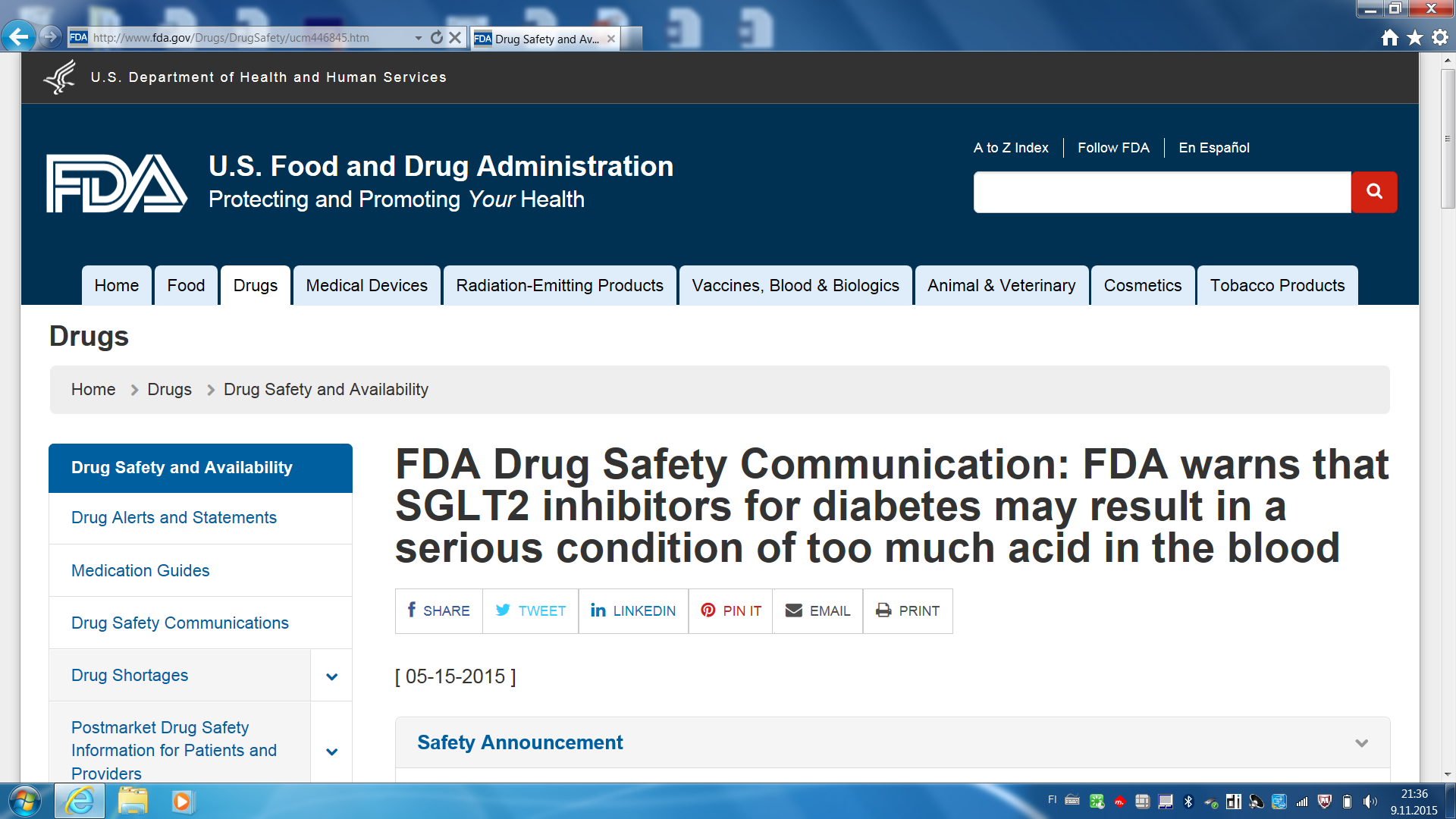
Task: Open Drug Safety Communications sidebar link
Action: [180, 623]
